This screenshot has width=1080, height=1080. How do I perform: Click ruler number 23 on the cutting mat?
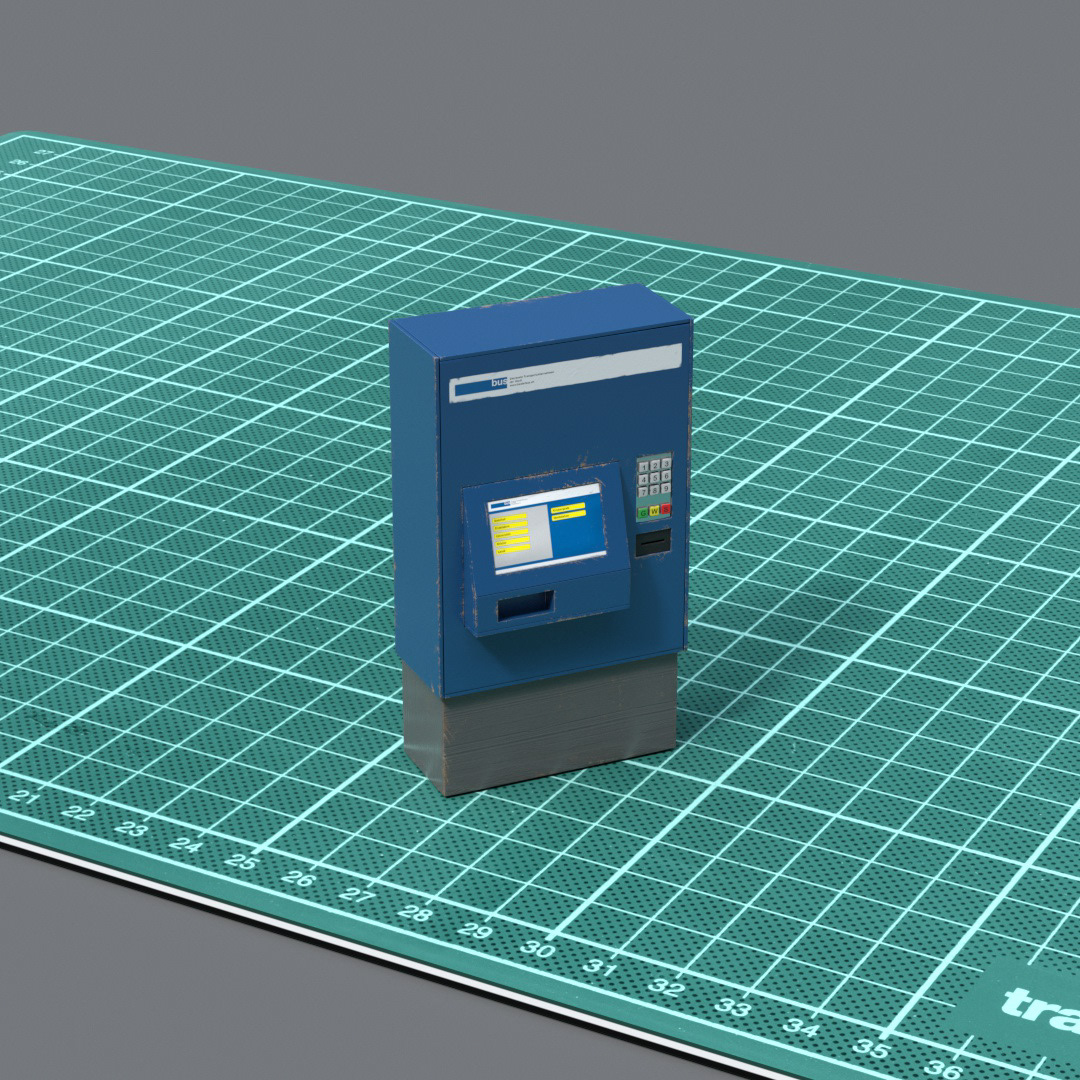click(x=131, y=828)
